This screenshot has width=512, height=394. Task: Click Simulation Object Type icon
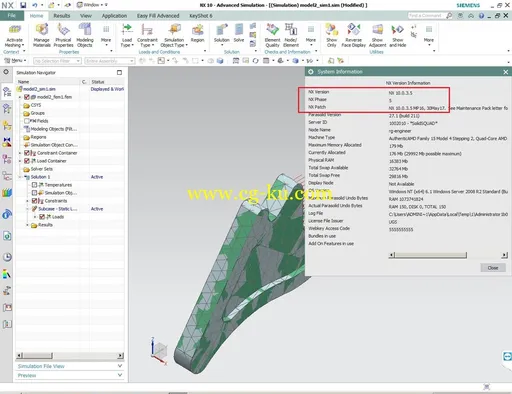(174, 30)
